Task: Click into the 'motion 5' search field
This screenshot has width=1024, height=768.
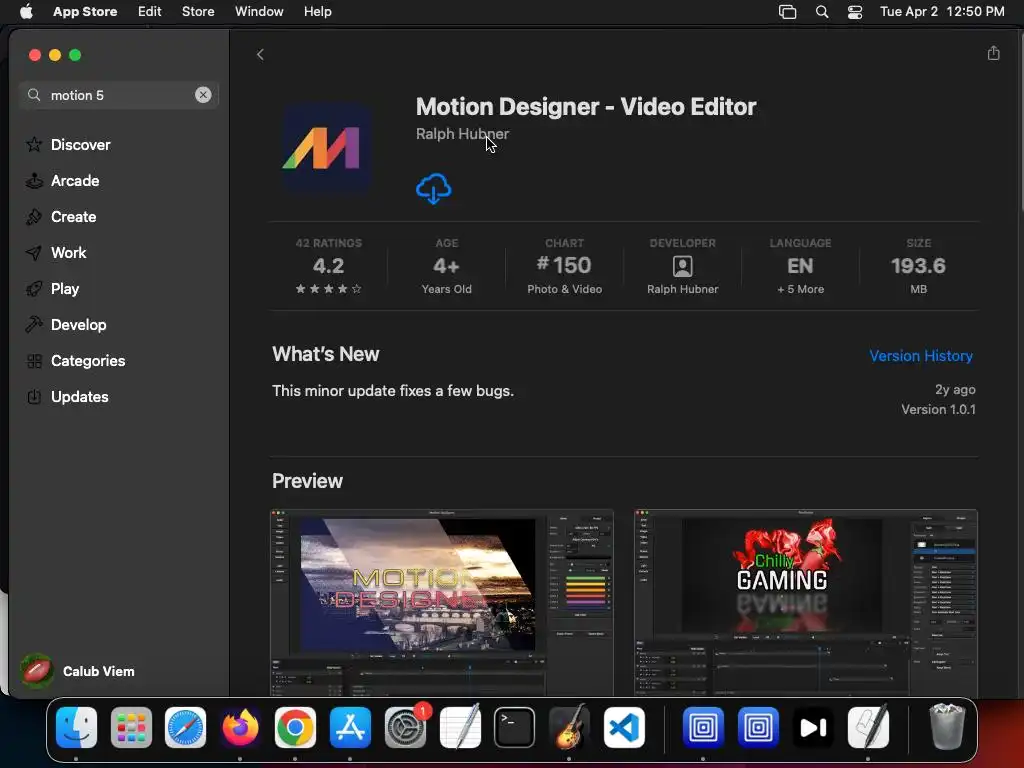Action: click(x=119, y=95)
